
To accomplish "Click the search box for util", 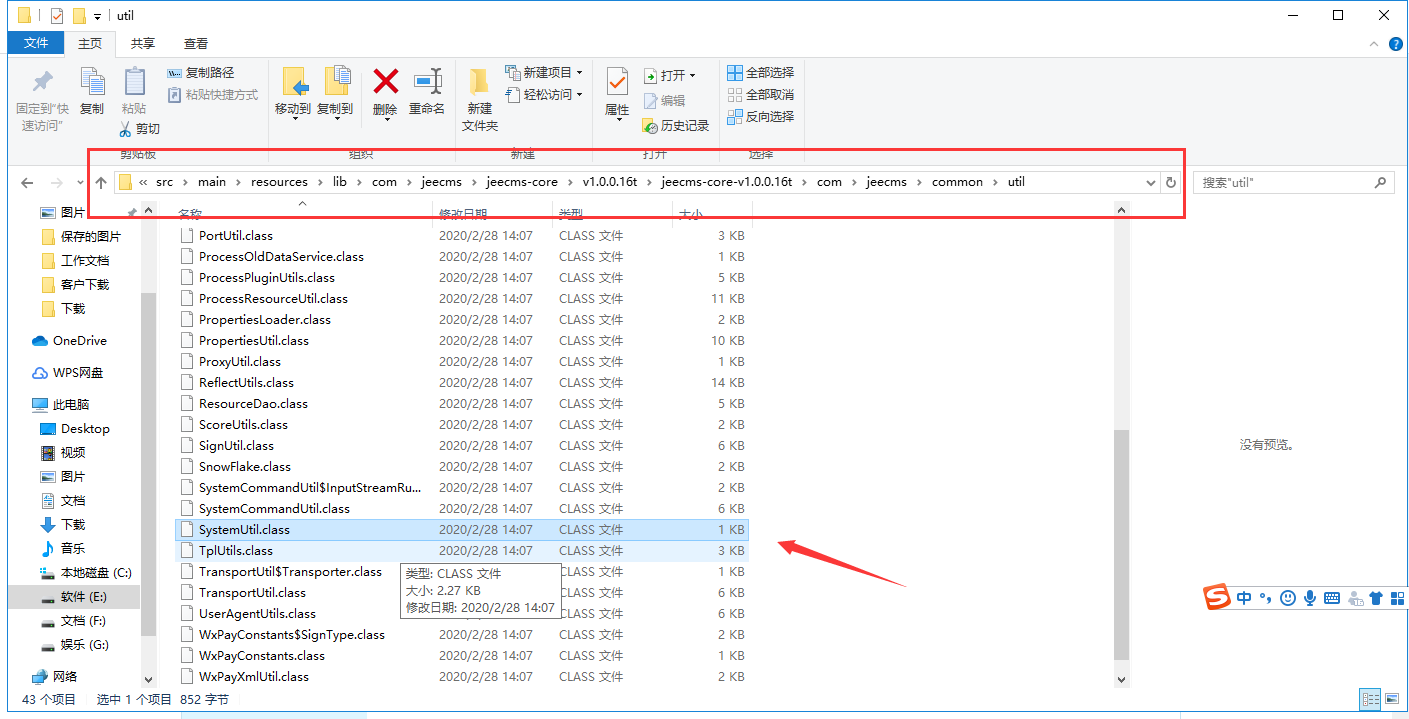I will pyautogui.click(x=1285, y=182).
